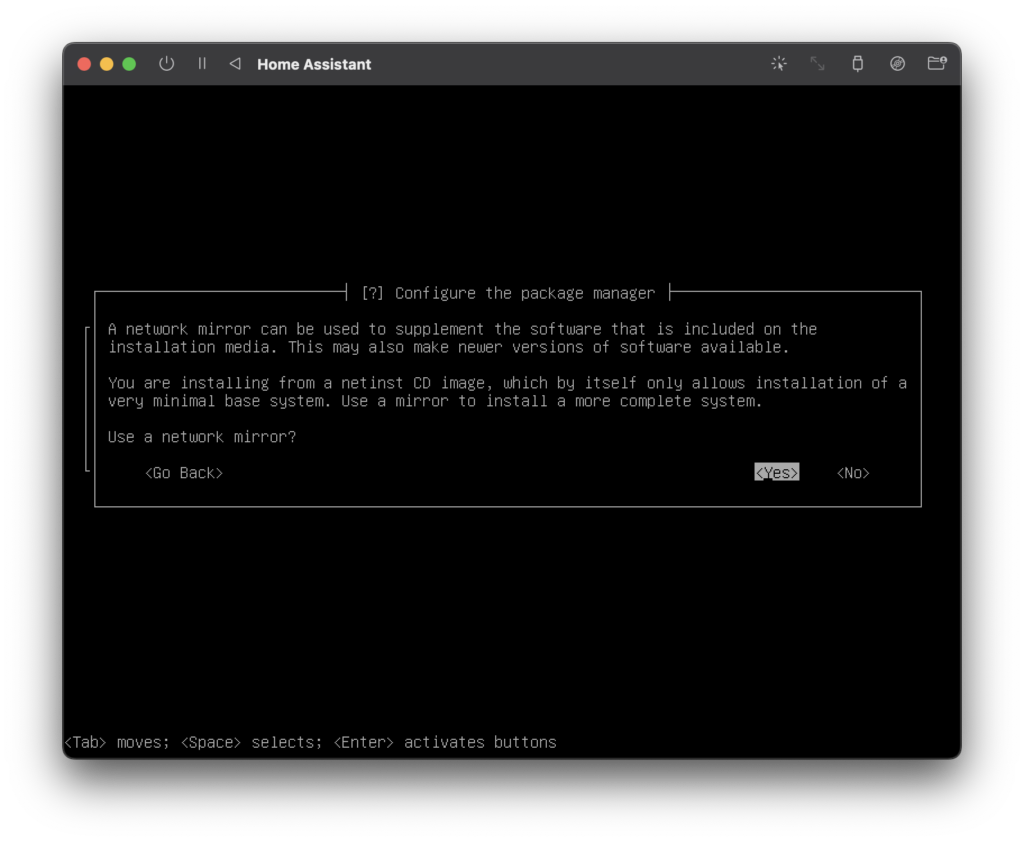Open the shared folder icon
This screenshot has width=1024, height=842.
point(937,63)
